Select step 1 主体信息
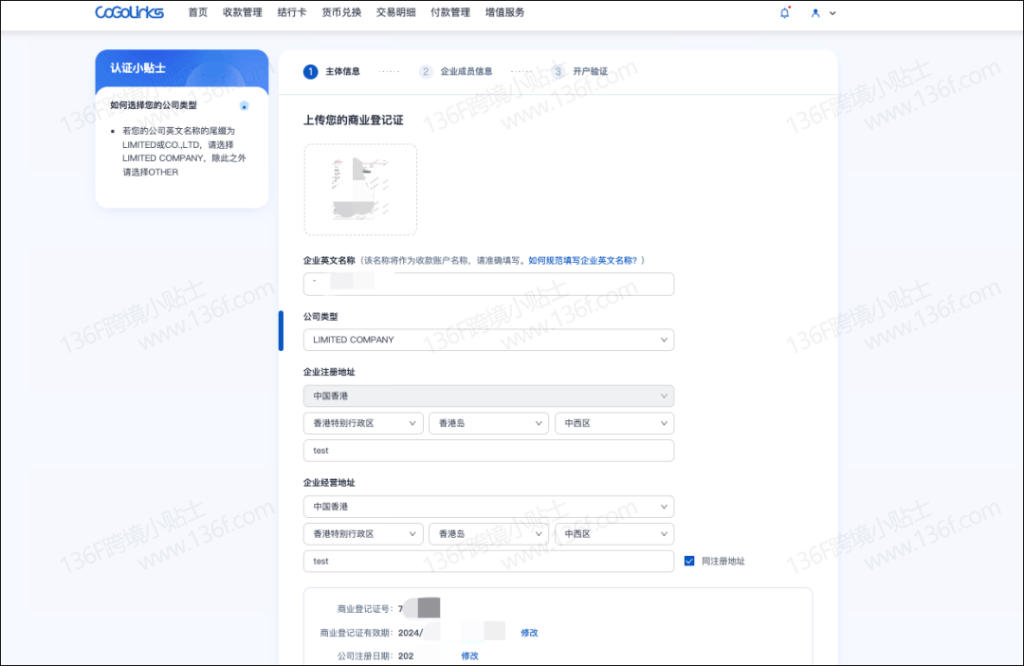1024x666 pixels. (x=332, y=71)
